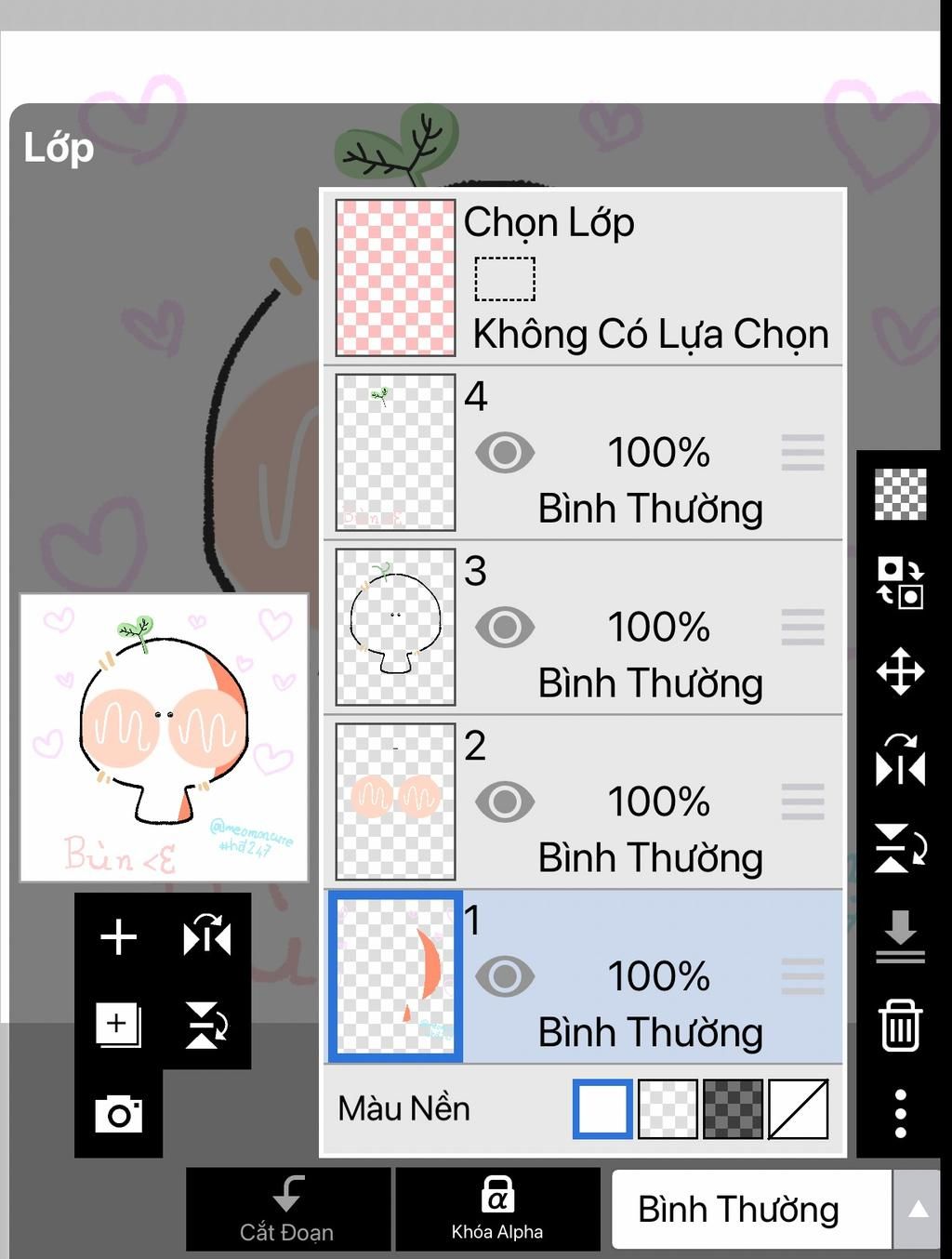Enable Khóa Alpha lock button

click(497, 1209)
